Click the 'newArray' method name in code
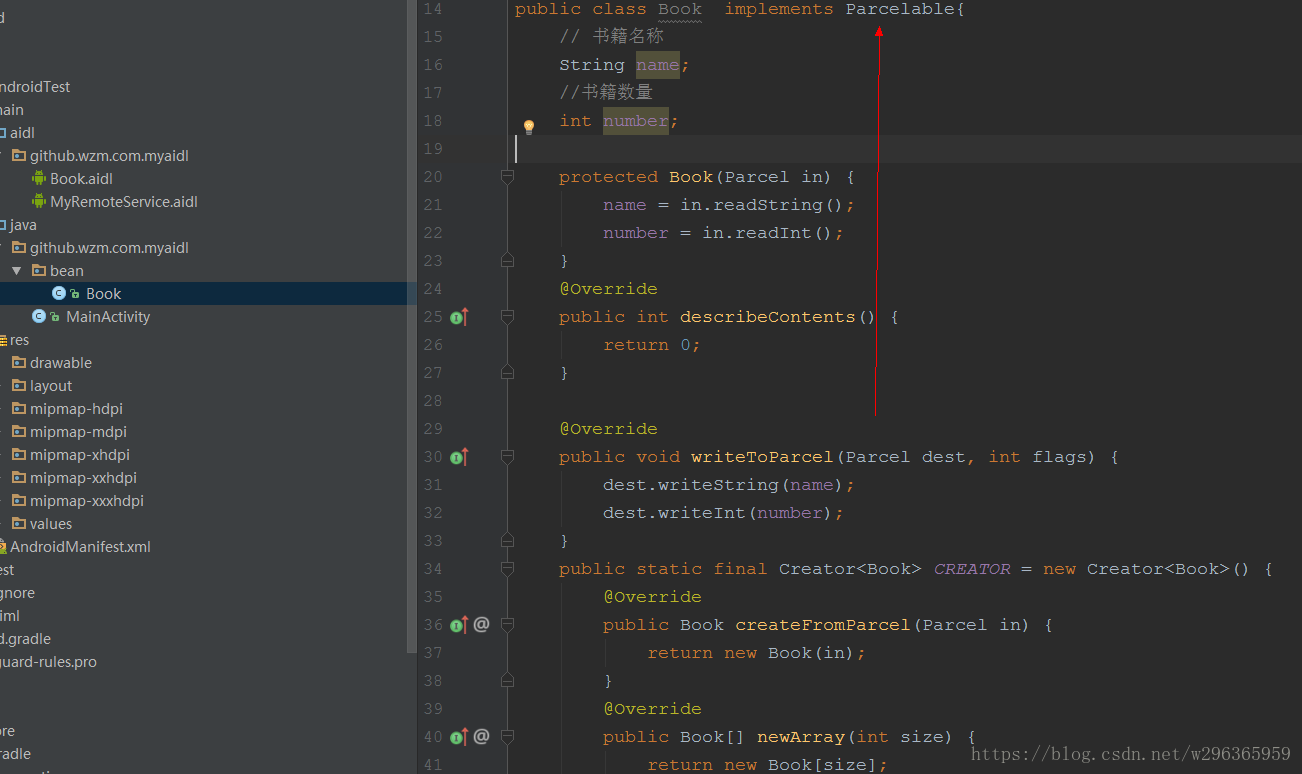 point(801,737)
